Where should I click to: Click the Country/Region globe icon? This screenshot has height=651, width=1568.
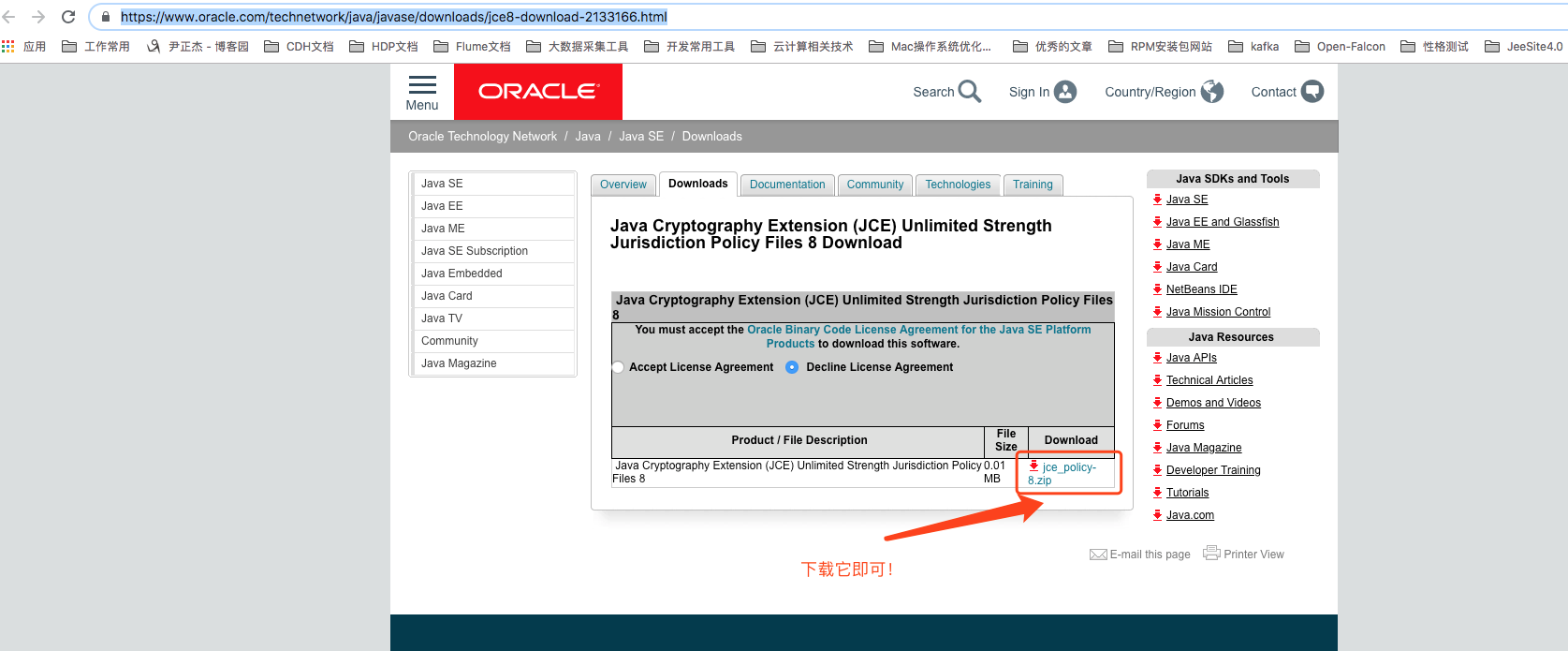click(1212, 92)
